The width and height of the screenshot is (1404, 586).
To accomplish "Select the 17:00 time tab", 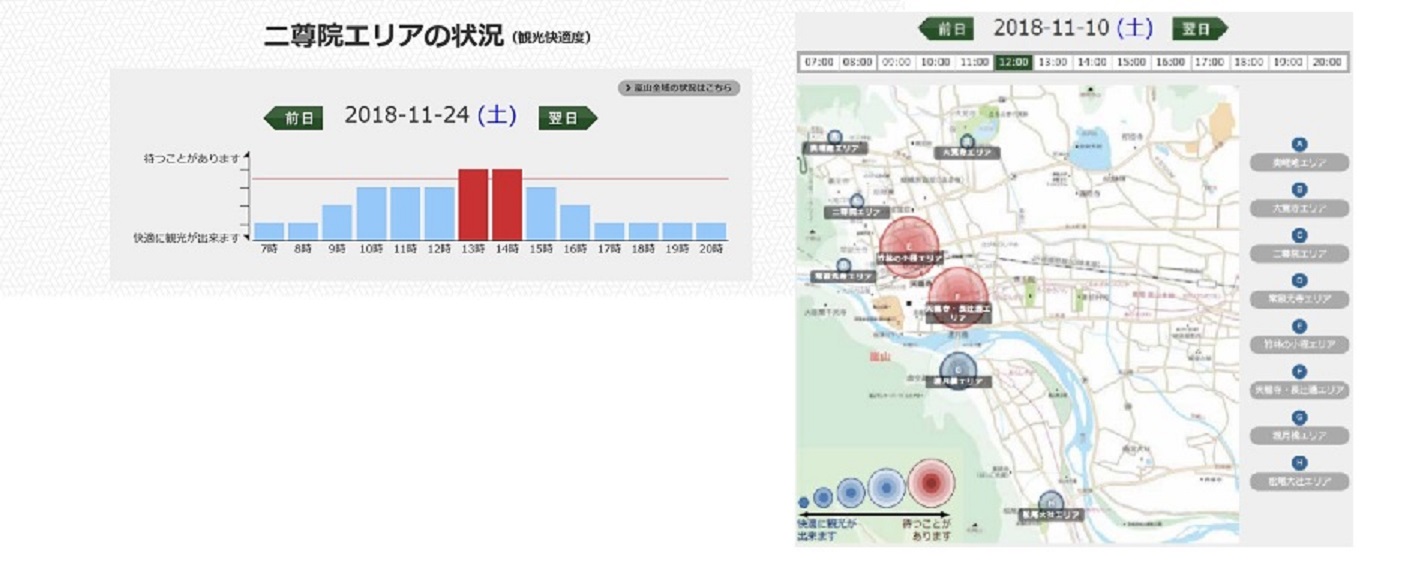I will [x=1209, y=62].
